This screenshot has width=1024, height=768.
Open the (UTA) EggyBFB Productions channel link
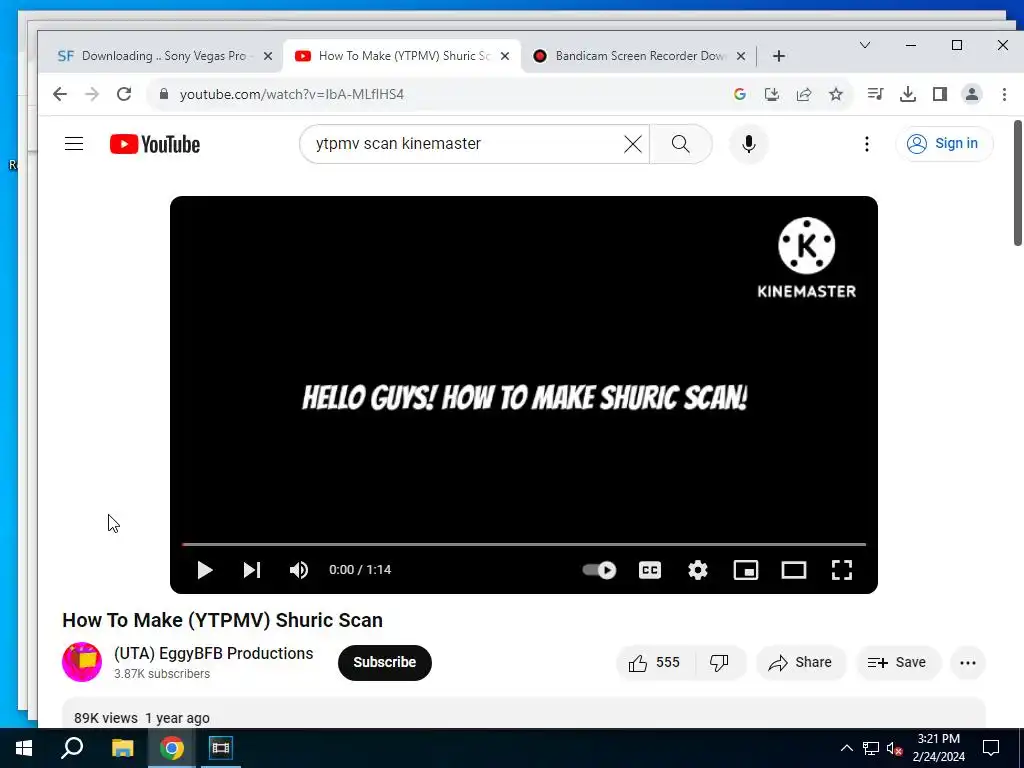click(x=214, y=653)
